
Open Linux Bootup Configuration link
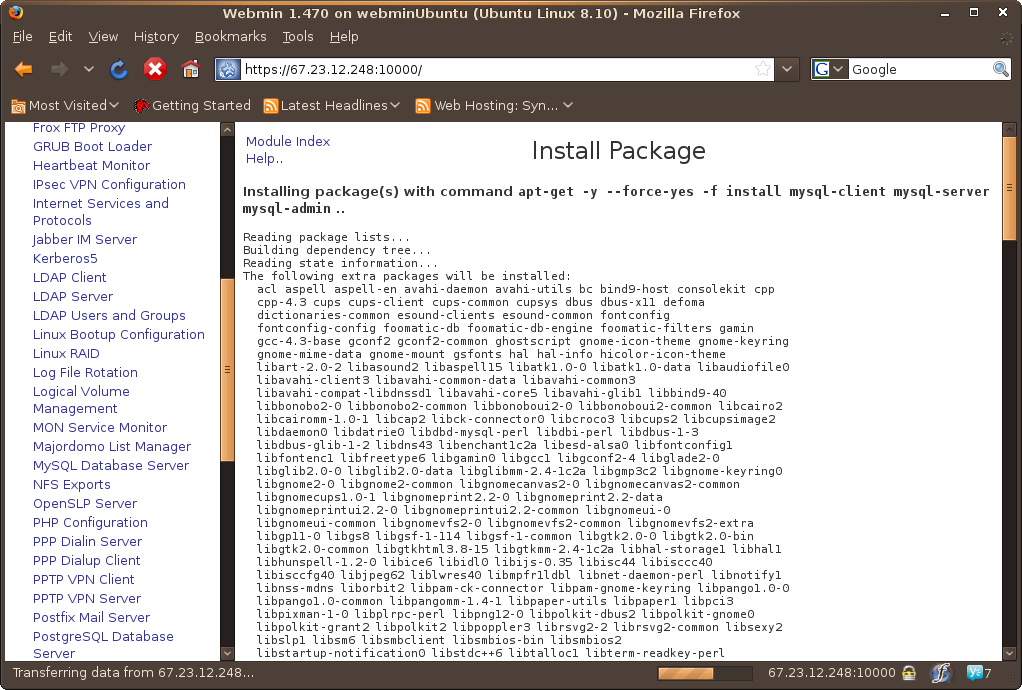(119, 334)
